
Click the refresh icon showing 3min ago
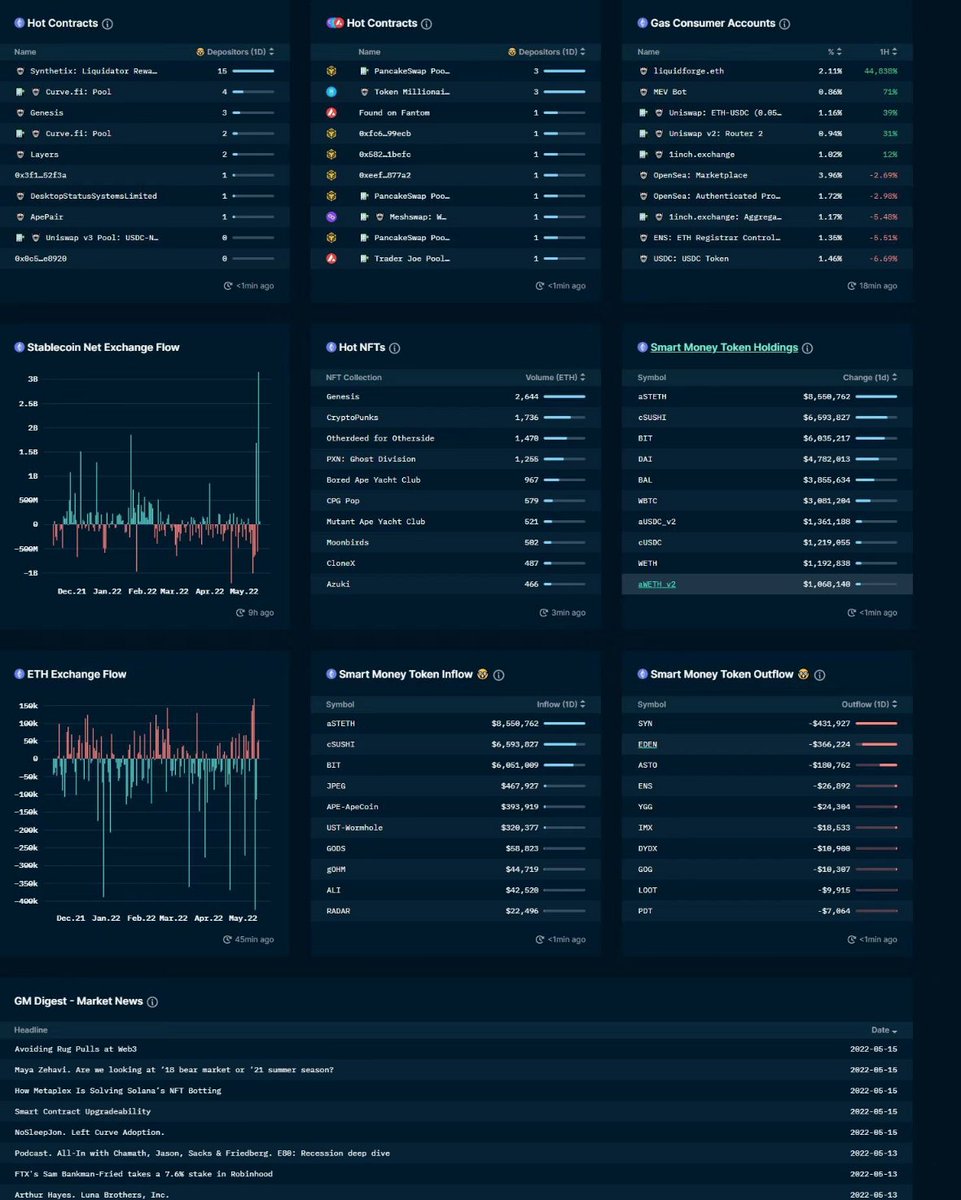[x=542, y=612]
